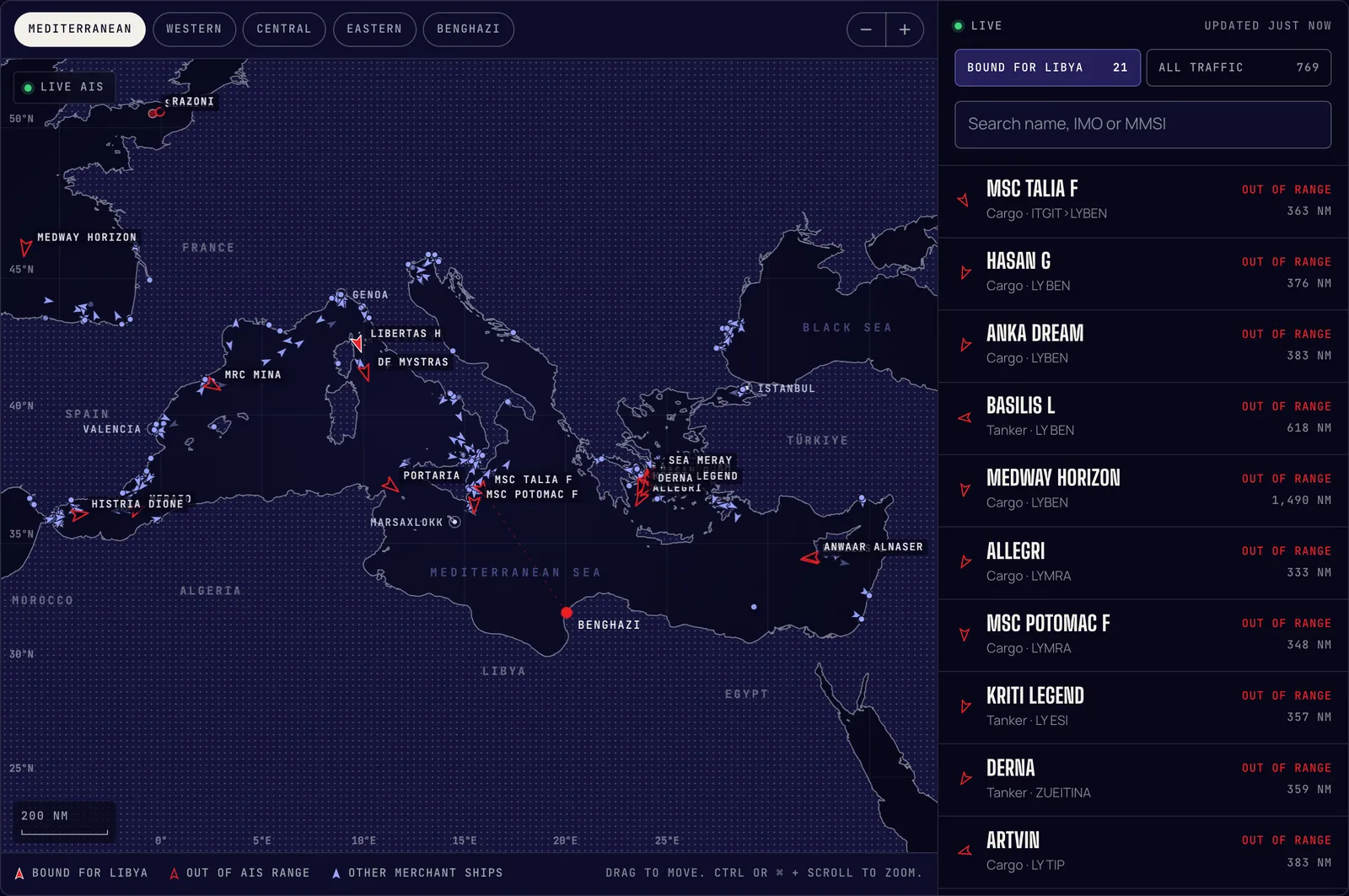1349x896 pixels.
Task: Zoom in the map with plus button
Action: point(905,30)
